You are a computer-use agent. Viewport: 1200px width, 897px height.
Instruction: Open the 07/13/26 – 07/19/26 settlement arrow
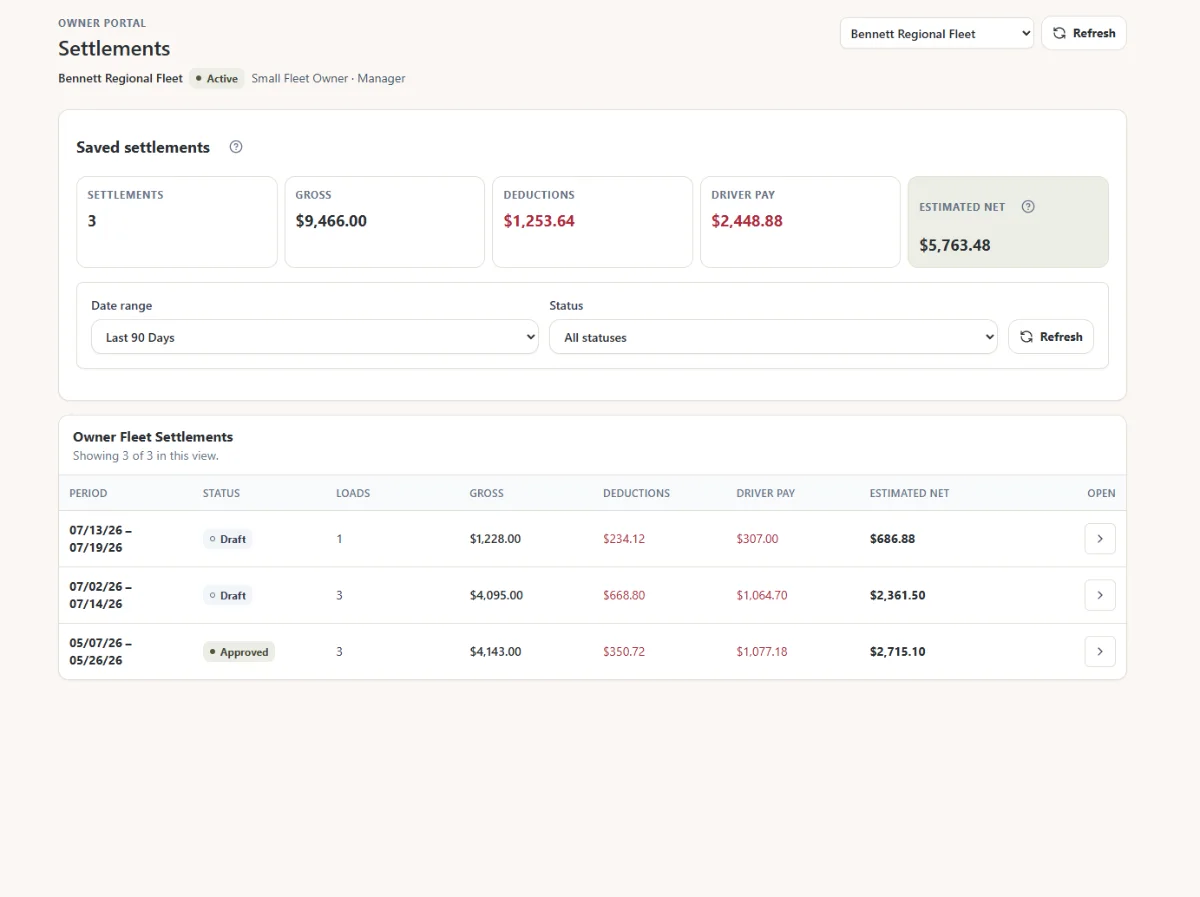[x=1100, y=539]
